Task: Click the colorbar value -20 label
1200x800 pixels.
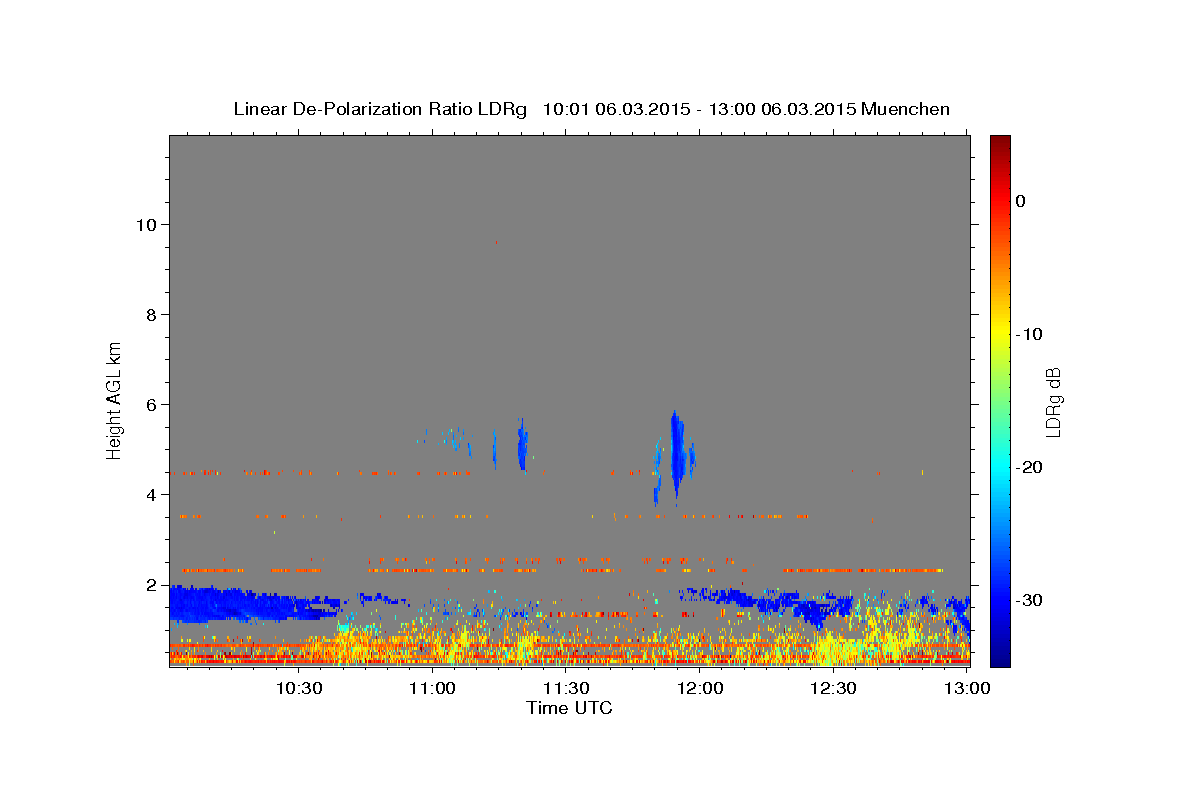Action: 1029,467
